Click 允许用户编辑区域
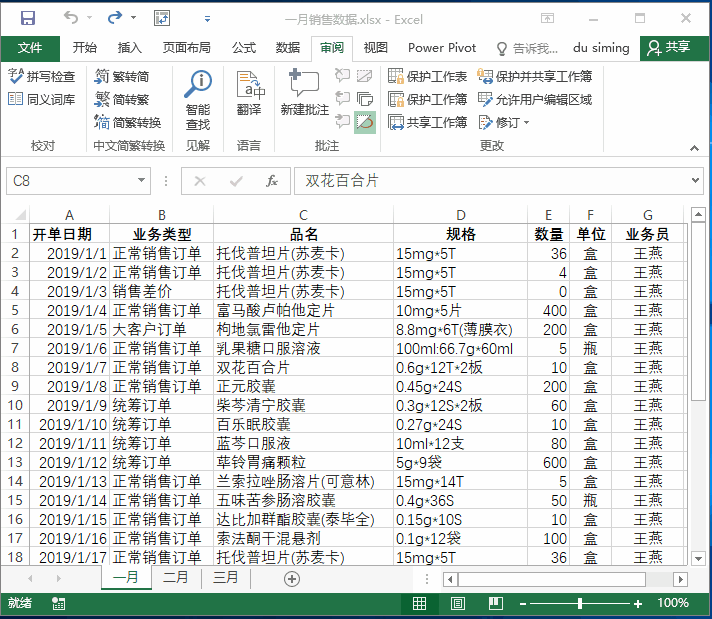The image size is (712, 619). click(535, 99)
